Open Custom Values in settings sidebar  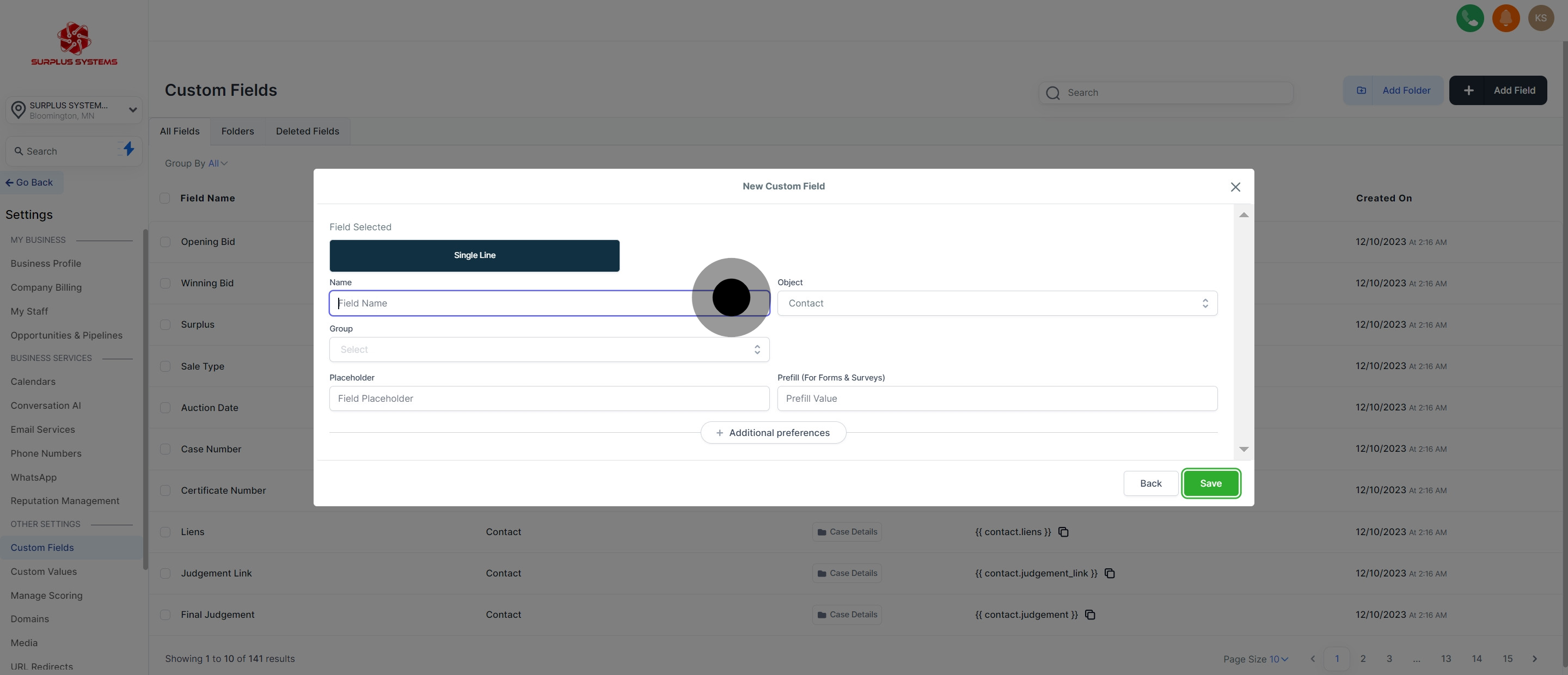pos(44,572)
